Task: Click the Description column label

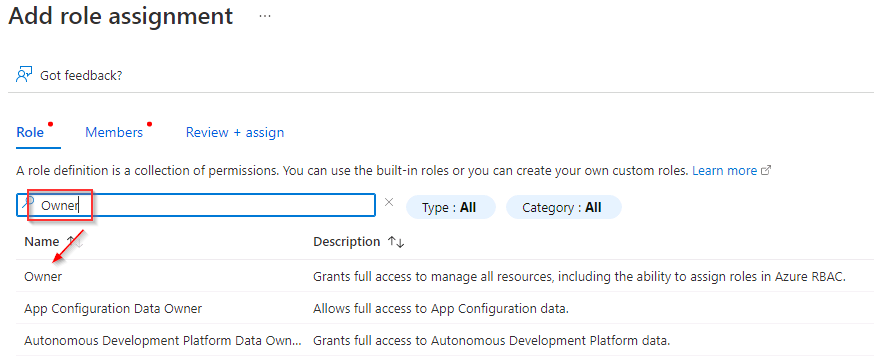Action: 347,242
